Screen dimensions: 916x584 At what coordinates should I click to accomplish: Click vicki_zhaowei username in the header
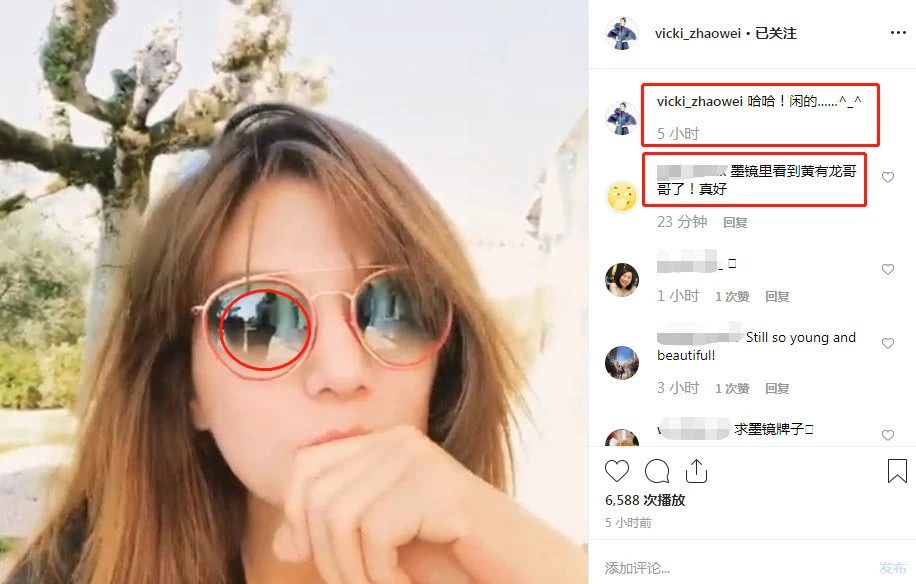(698, 33)
